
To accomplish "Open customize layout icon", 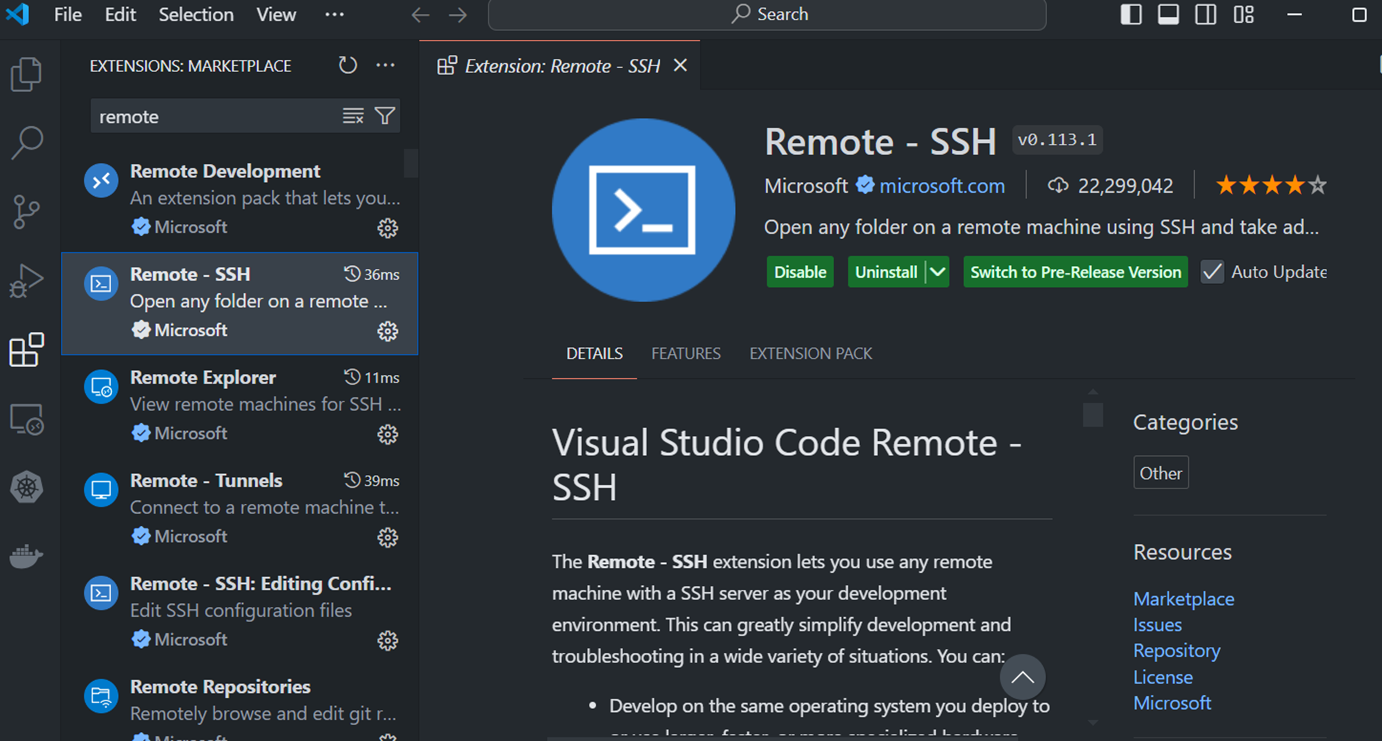I will [x=1244, y=14].
